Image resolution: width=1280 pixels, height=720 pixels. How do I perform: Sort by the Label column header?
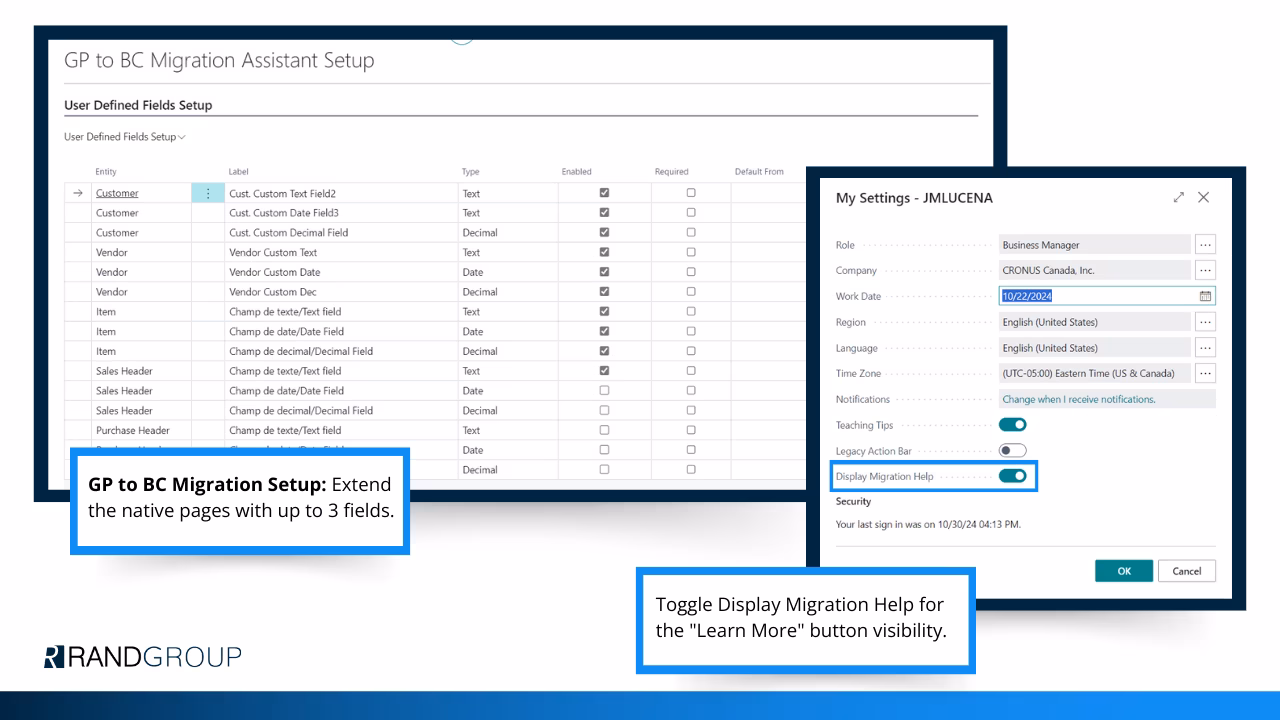tap(239, 172)
